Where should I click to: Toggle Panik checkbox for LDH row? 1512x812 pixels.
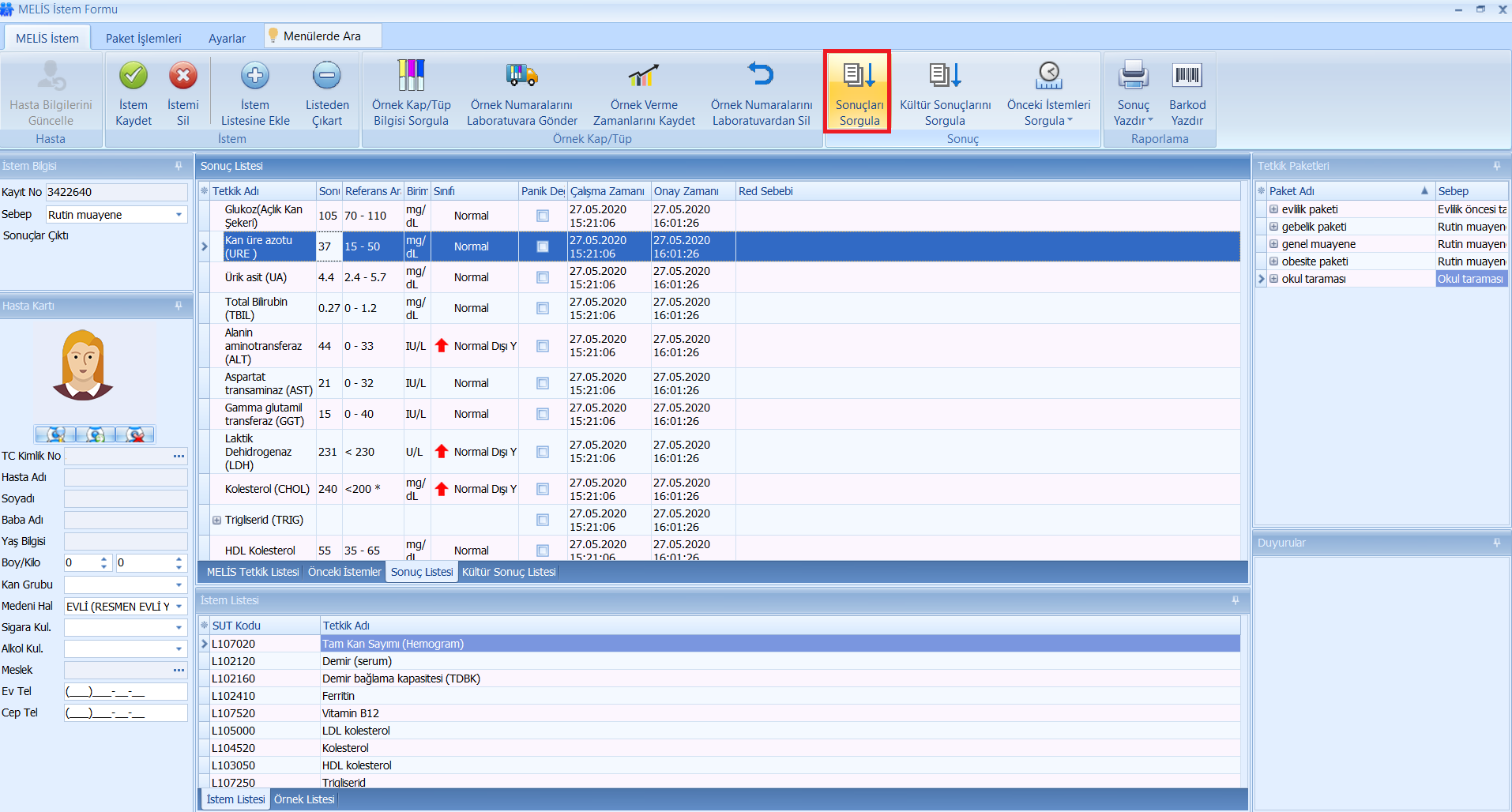tap(543, 452)
